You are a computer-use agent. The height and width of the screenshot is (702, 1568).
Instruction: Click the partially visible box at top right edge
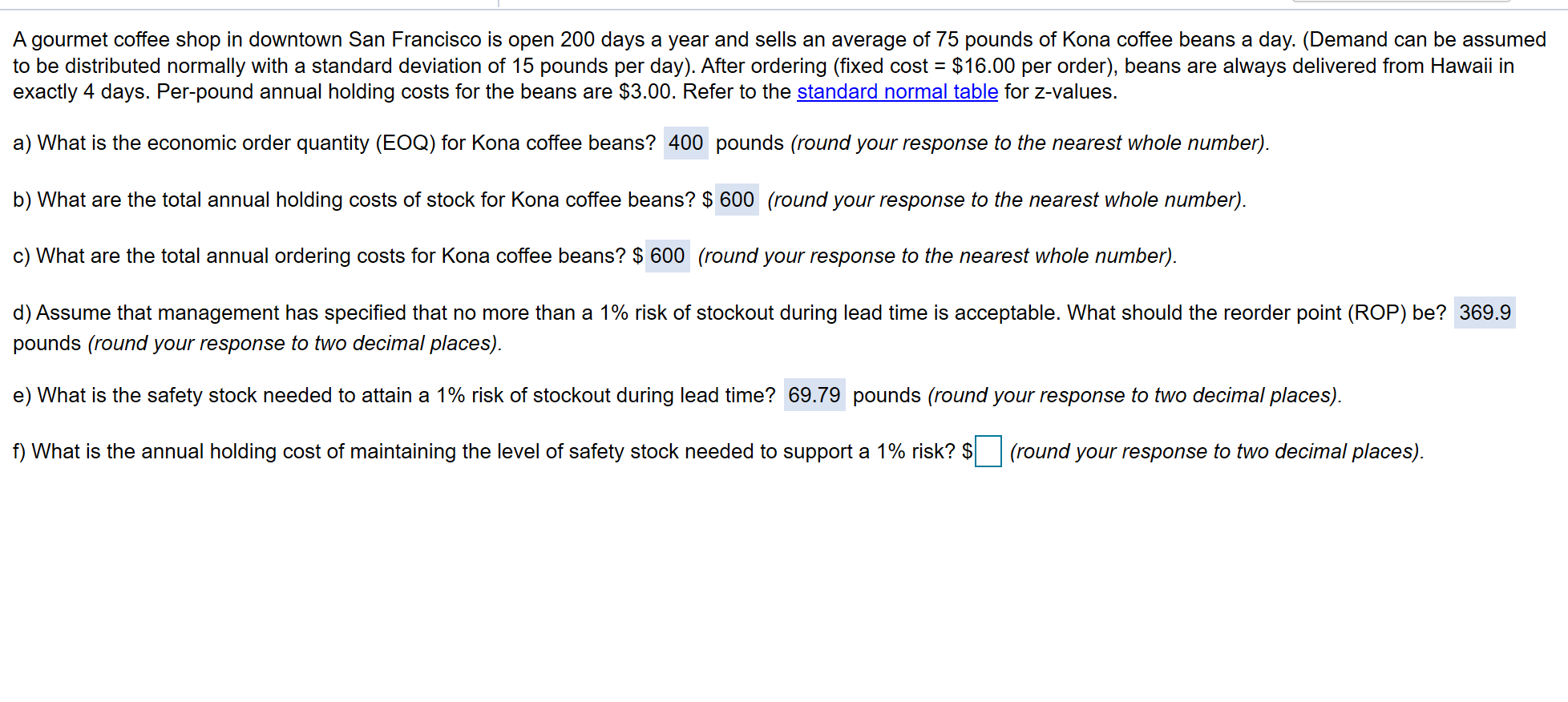tap(1401, 2)
